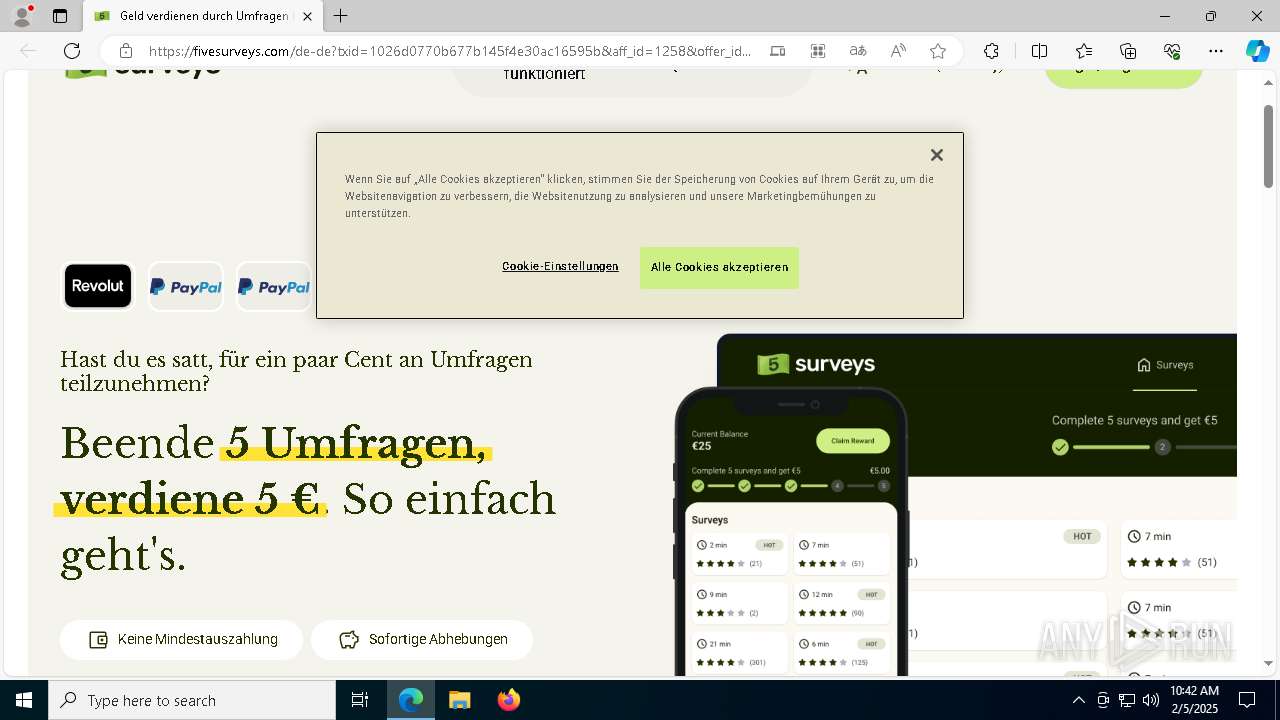Open the browser profile icon
Viewport: 1280px width, 720px height.
(22, 16)
